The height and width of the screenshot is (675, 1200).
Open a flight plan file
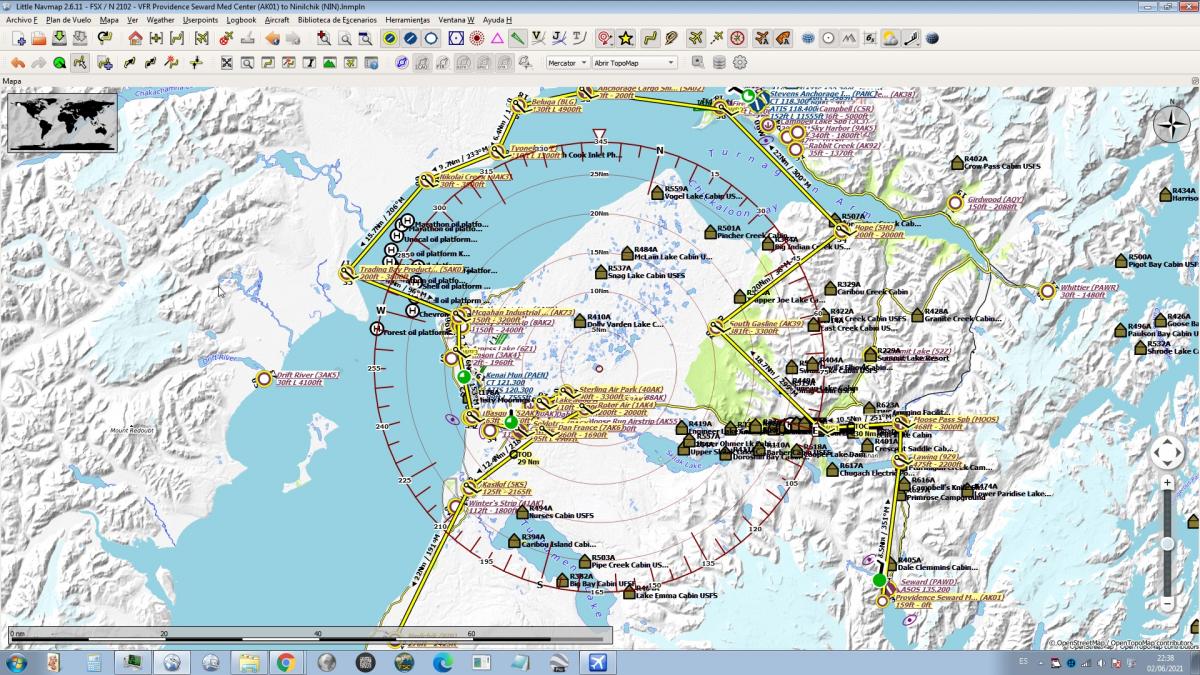tap(38, 38)
